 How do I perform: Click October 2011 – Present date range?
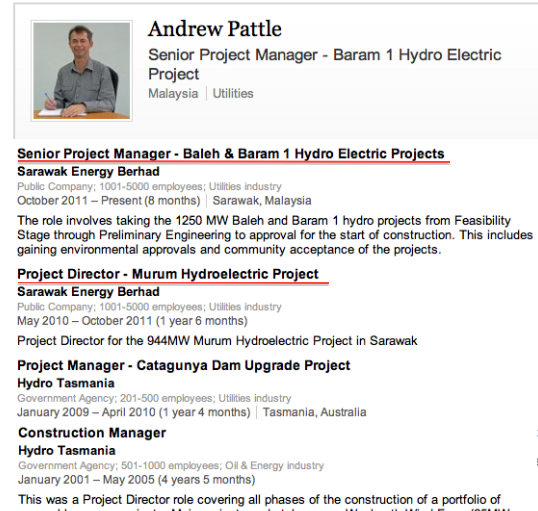click(109, 200)
